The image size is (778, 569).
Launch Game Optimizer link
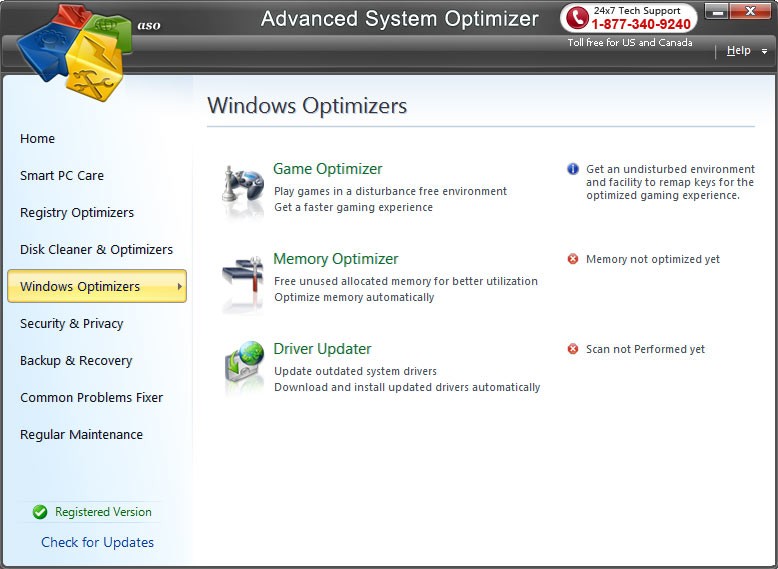(x=327, y=169)
